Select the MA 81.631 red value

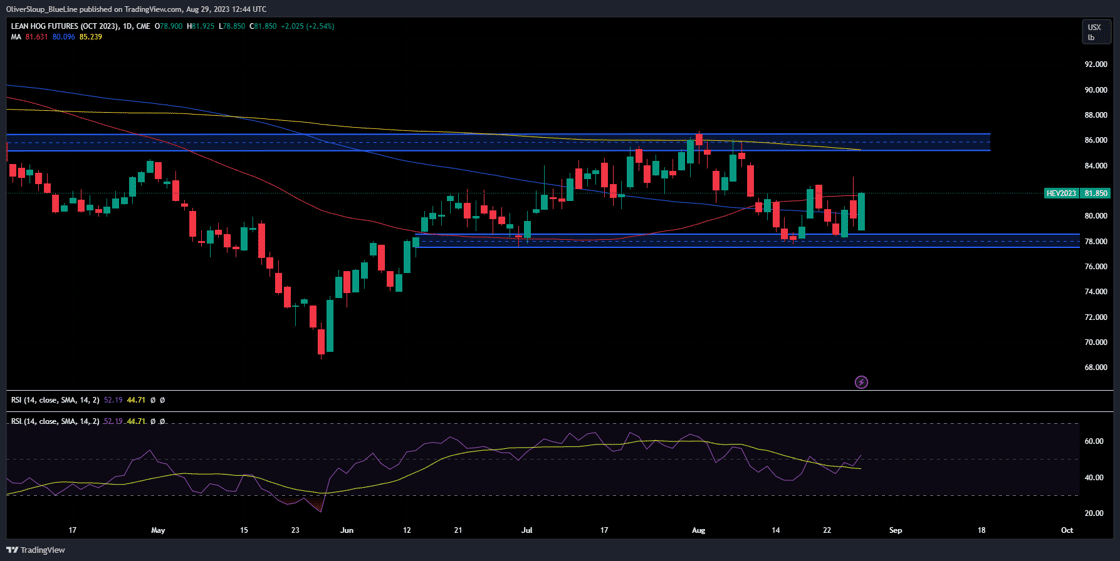pos(36,36)
